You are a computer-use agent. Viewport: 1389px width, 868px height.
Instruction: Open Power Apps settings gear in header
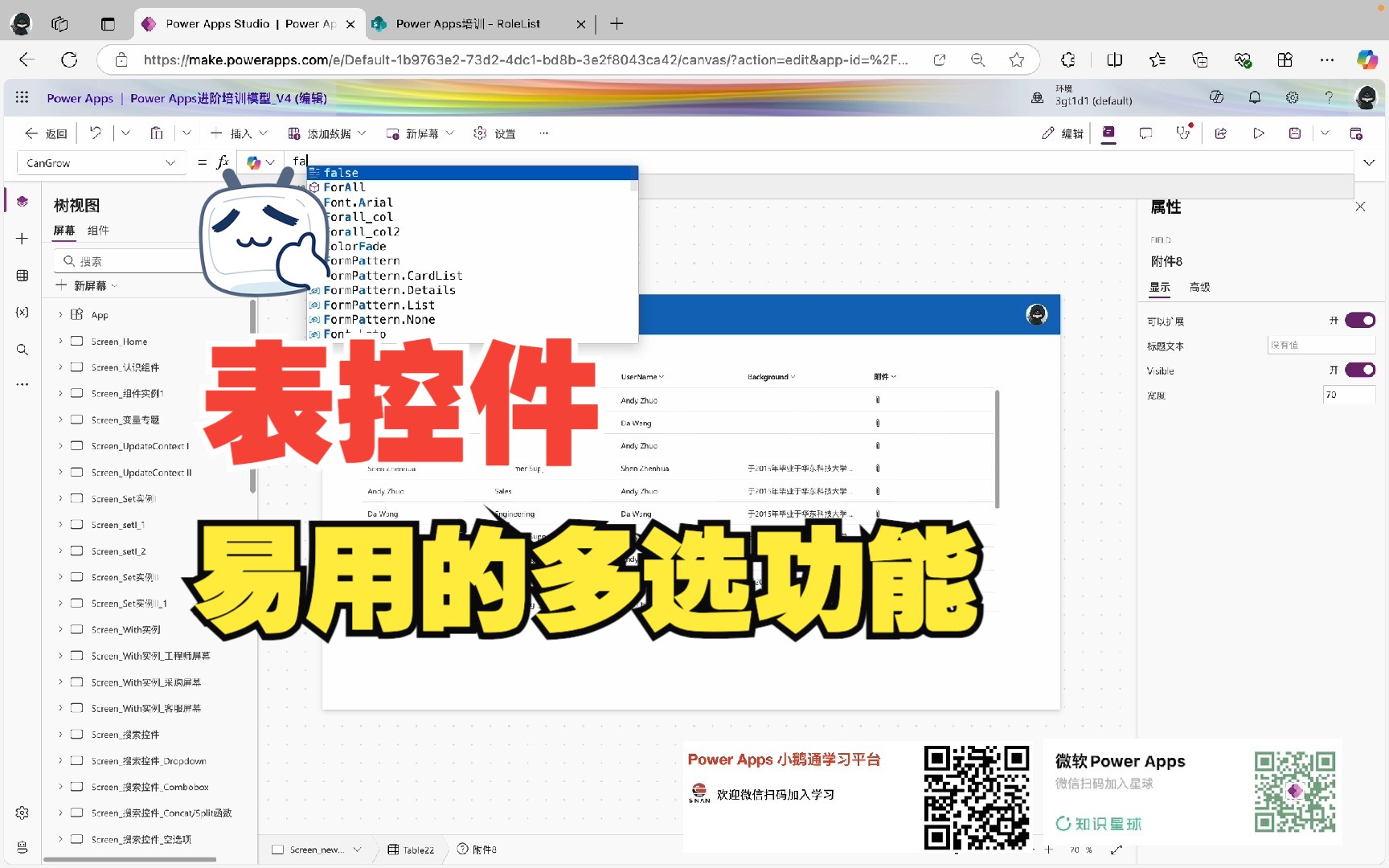(x=1292, y=97)
